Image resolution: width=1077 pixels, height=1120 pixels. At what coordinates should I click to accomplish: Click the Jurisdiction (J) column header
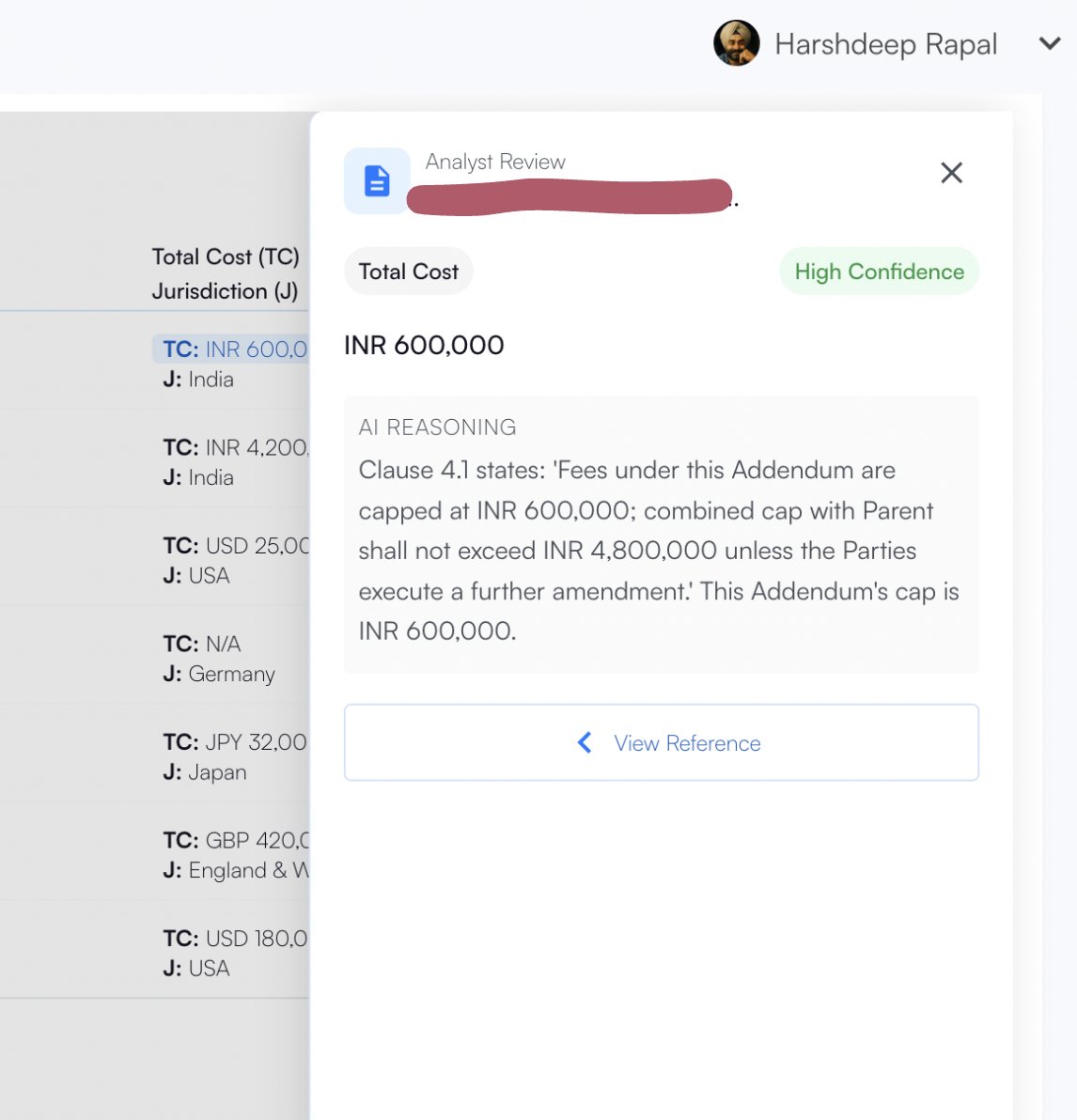pyautogui.click(x=225, y=290)
